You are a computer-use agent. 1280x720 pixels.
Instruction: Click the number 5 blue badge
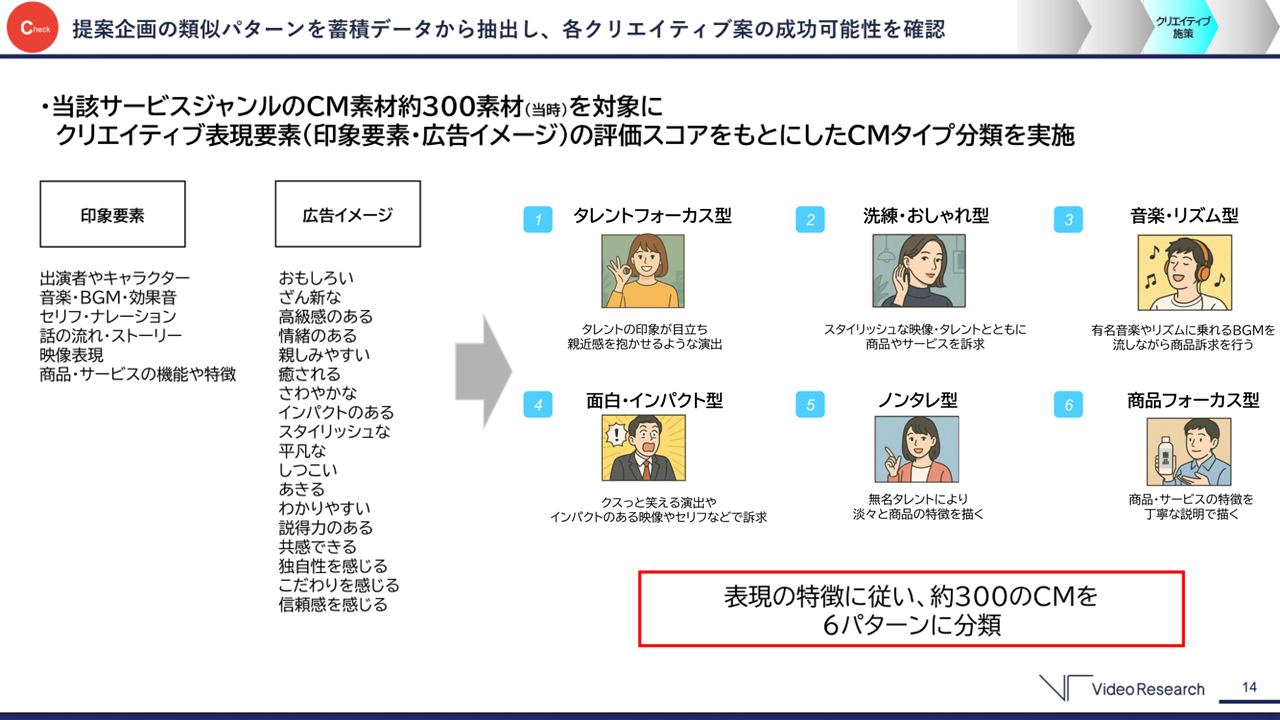click(810, 404)
